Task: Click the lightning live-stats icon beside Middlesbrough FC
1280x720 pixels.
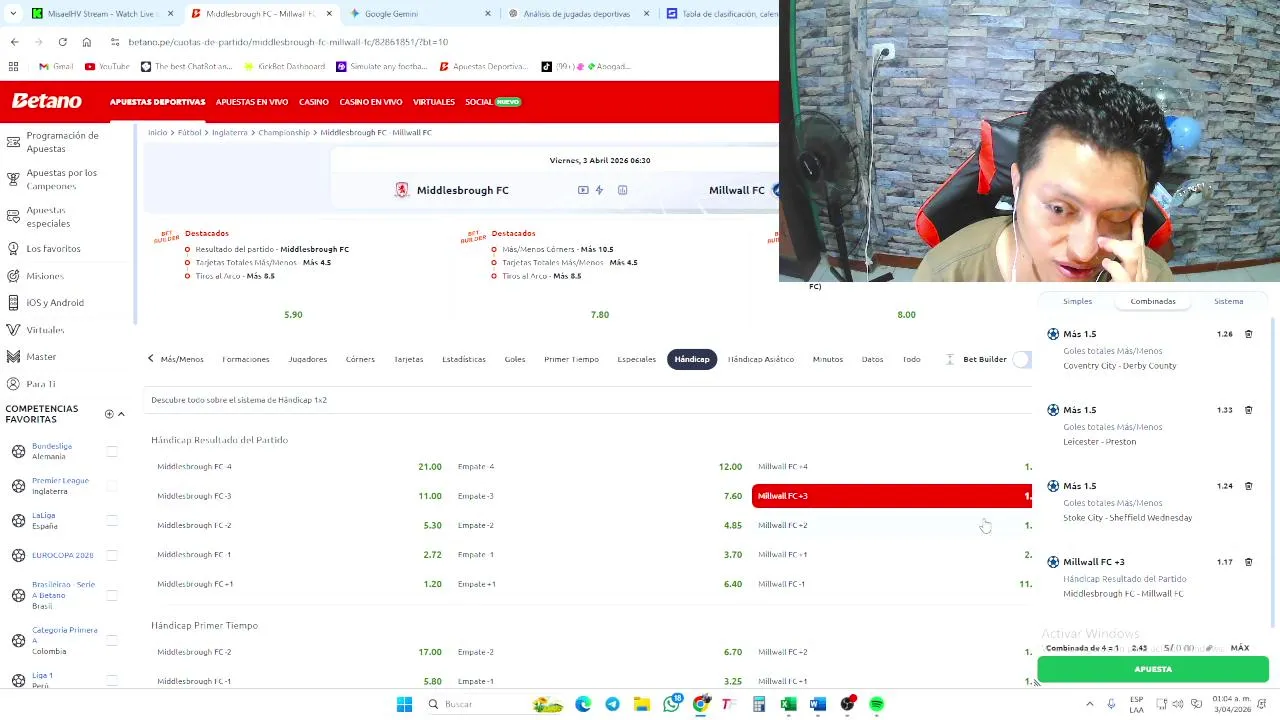Action: [599, 190]
